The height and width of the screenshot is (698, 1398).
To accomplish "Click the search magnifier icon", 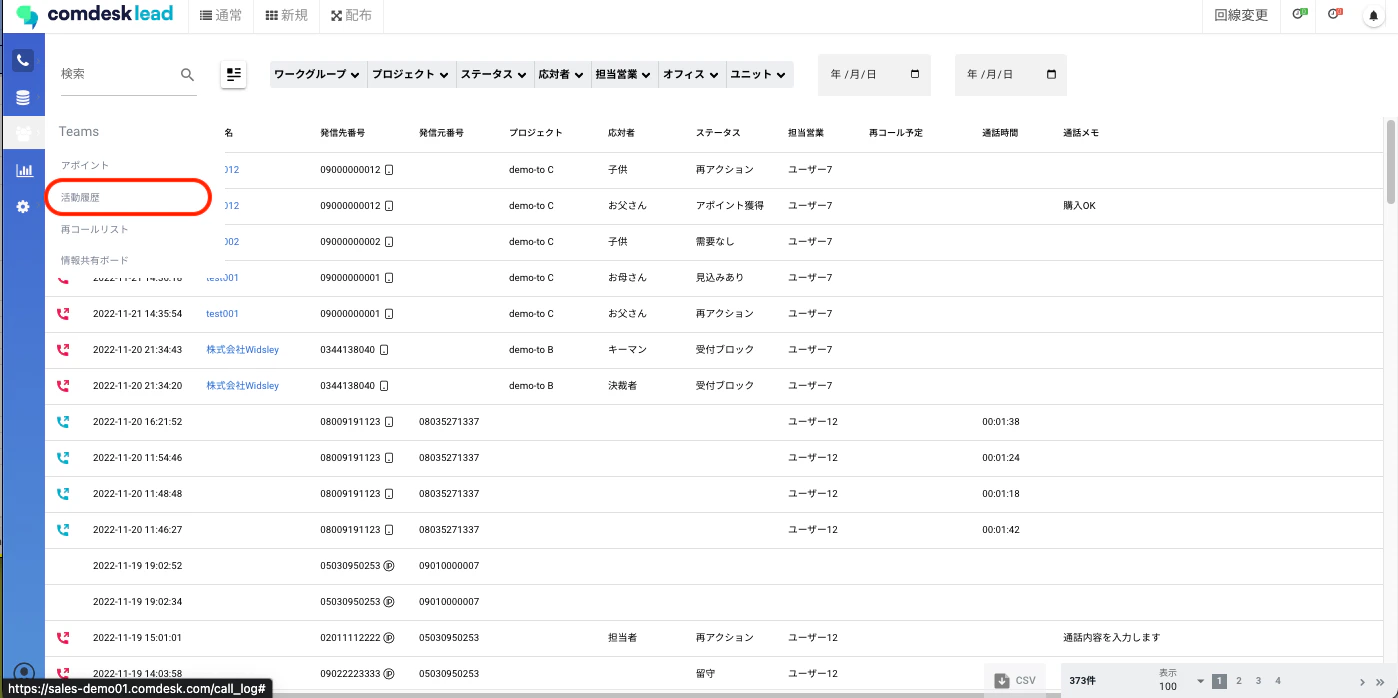I will point(187,74).
